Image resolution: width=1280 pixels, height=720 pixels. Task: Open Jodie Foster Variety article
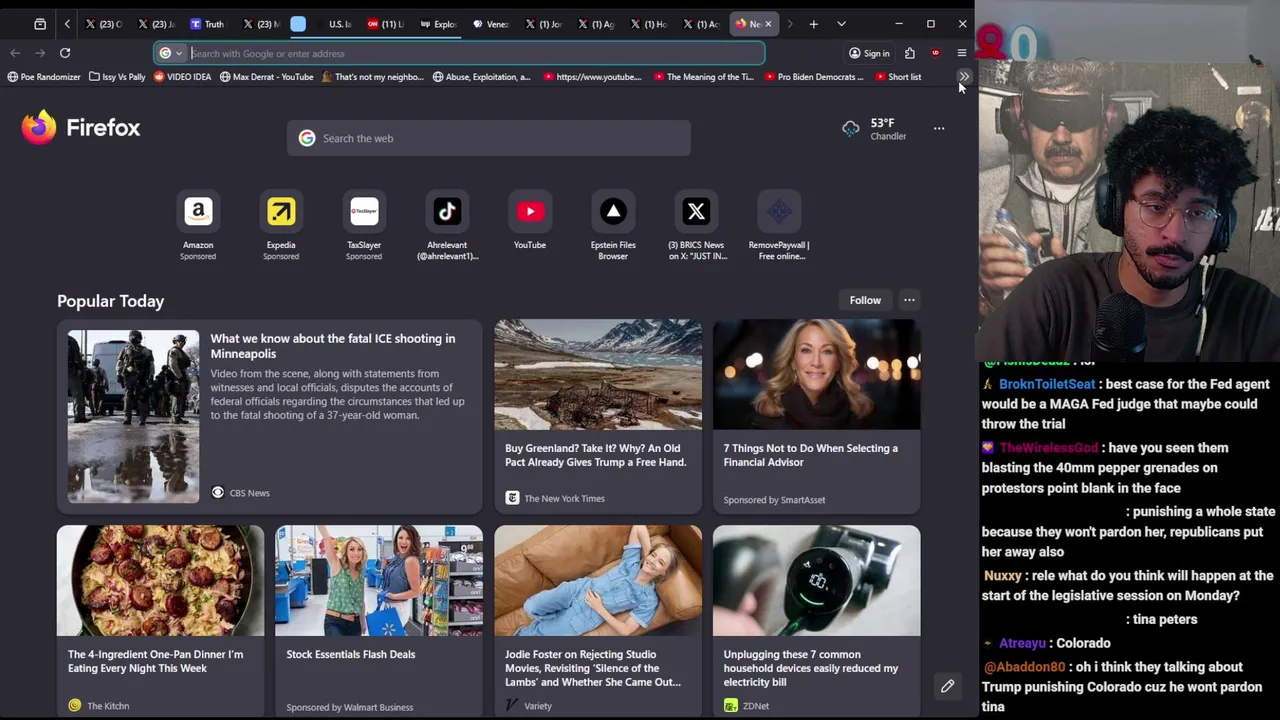tap(597, 622)
